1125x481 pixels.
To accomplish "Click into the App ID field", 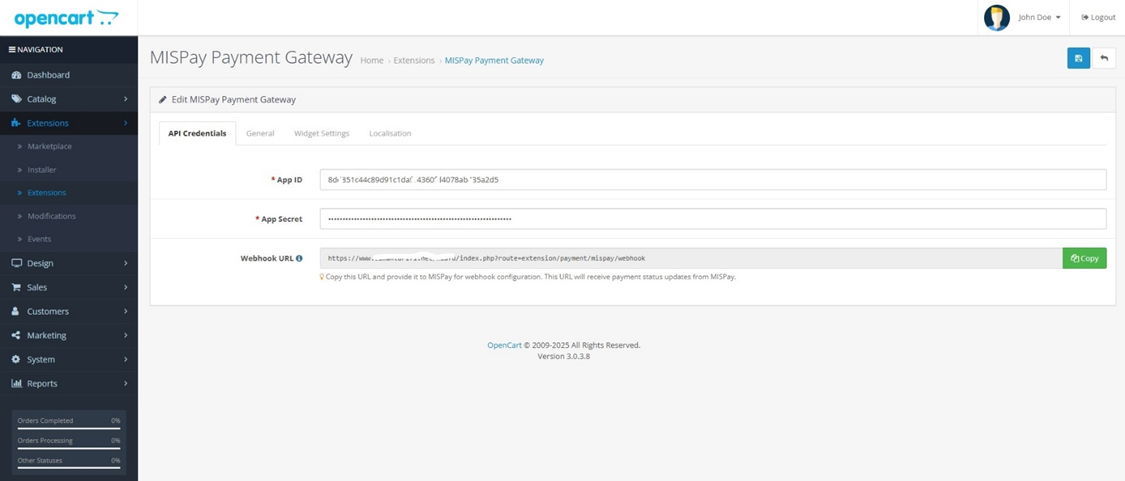I will click(x=713, y=179).
